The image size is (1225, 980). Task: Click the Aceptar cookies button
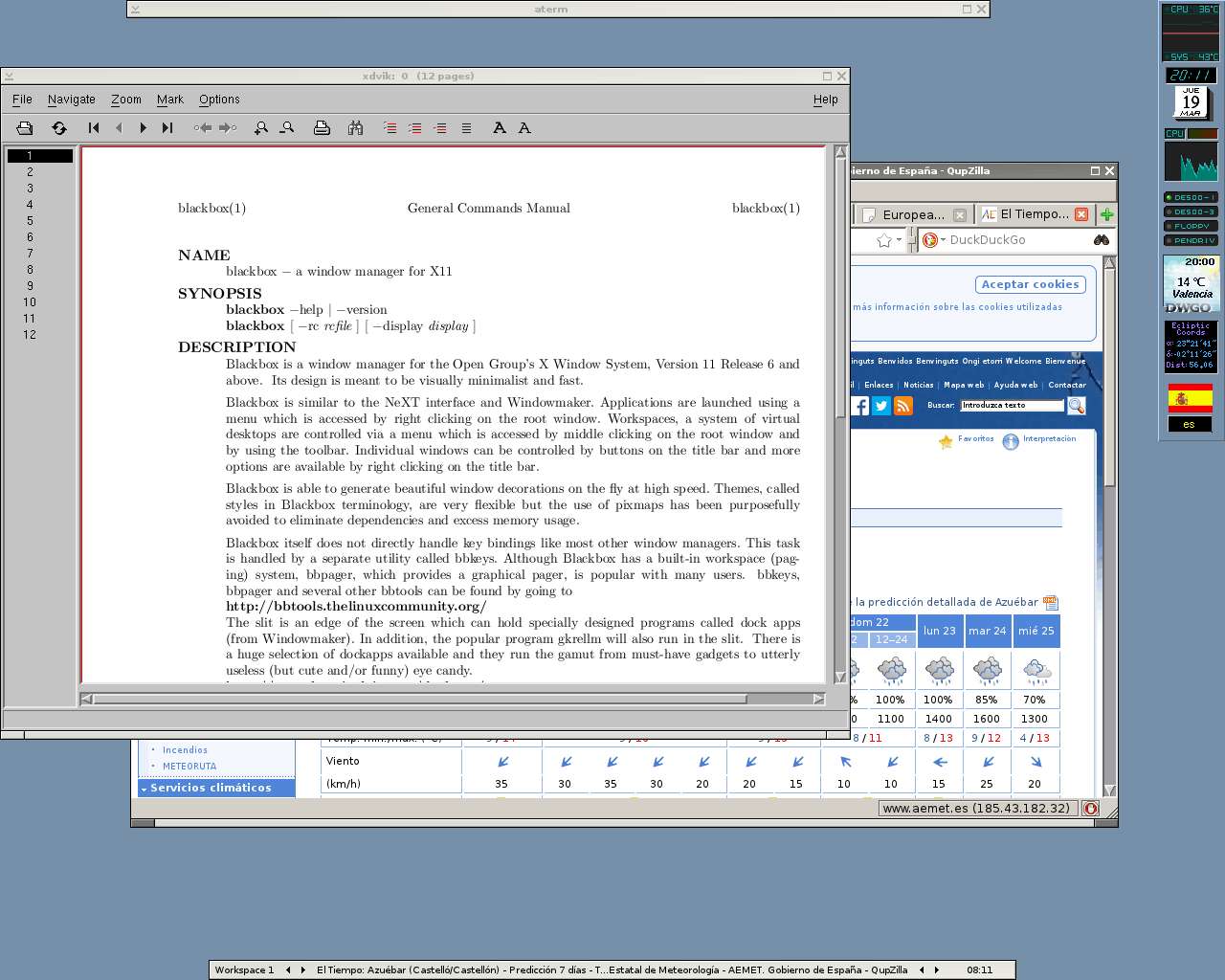tap(1031, 284)
